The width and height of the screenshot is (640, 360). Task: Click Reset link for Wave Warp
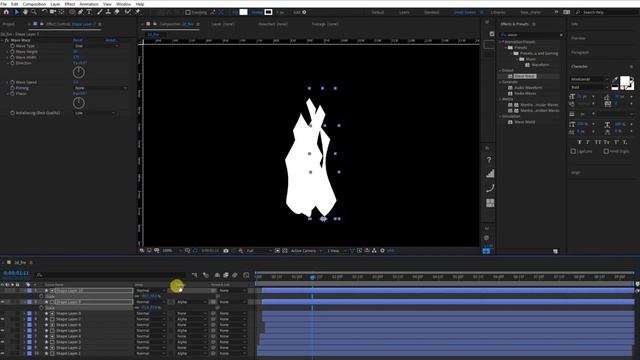click(78, 40)
